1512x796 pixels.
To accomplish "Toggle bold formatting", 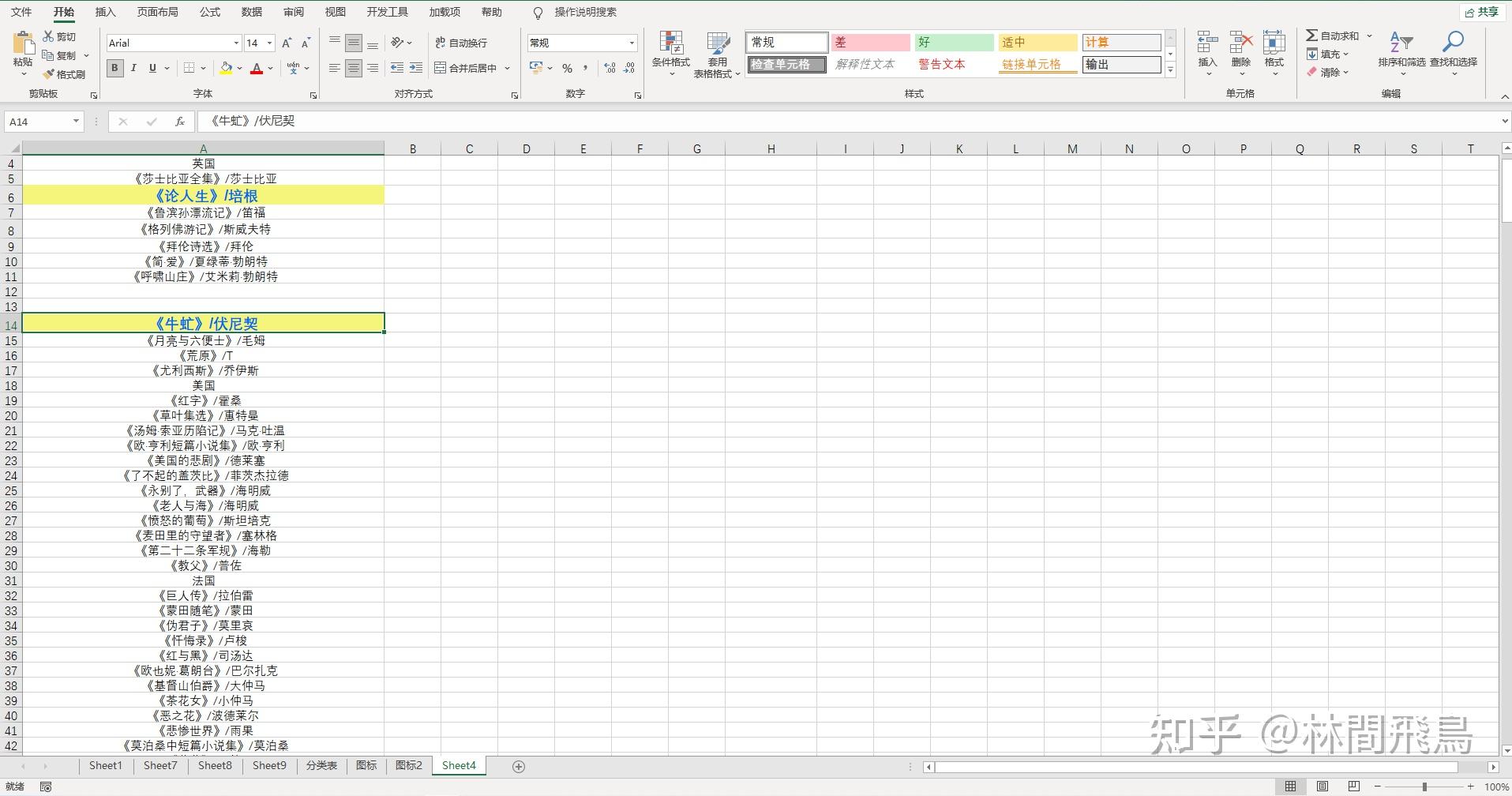I will tap(114, 68).
